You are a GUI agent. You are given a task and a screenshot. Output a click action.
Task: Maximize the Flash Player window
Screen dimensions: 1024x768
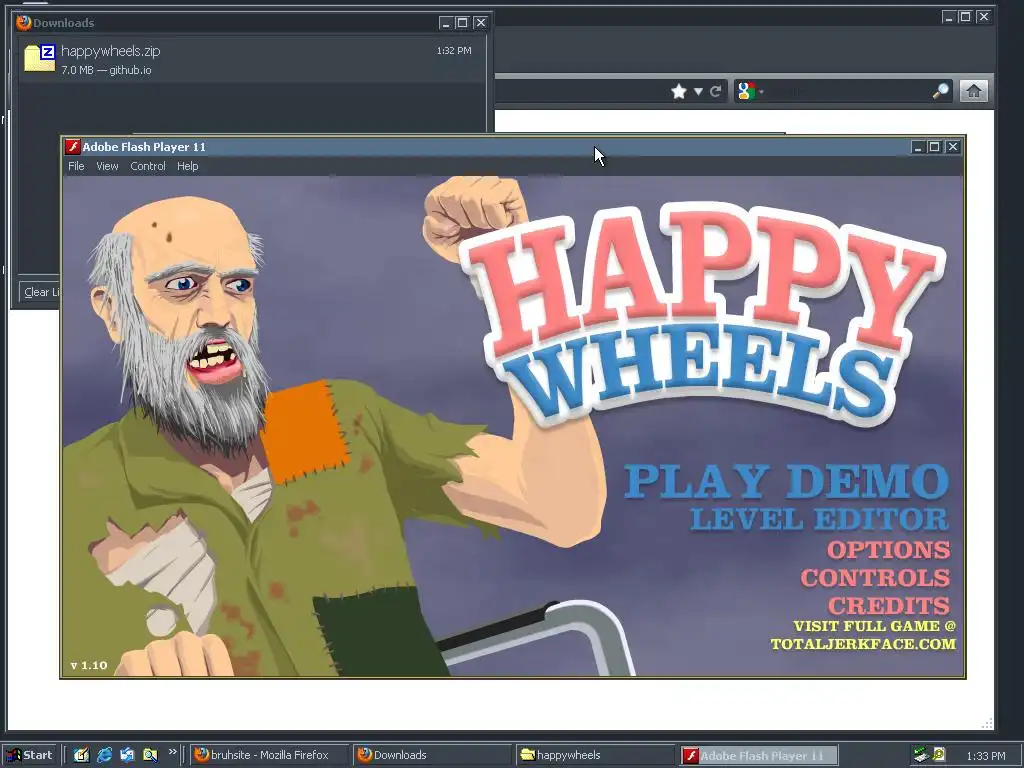[935, 147]
